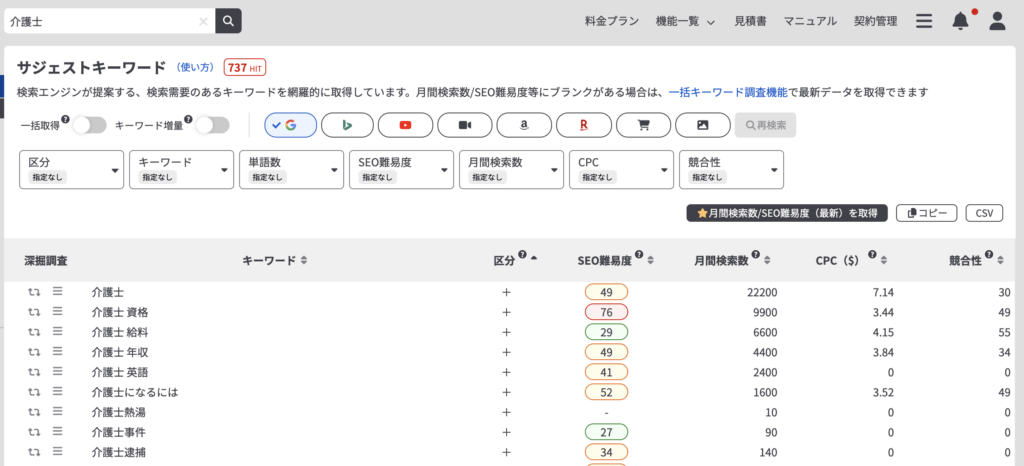Click the magnifier search button
Viewport: 1024px width, 466px height.
(x=229, y=20)
